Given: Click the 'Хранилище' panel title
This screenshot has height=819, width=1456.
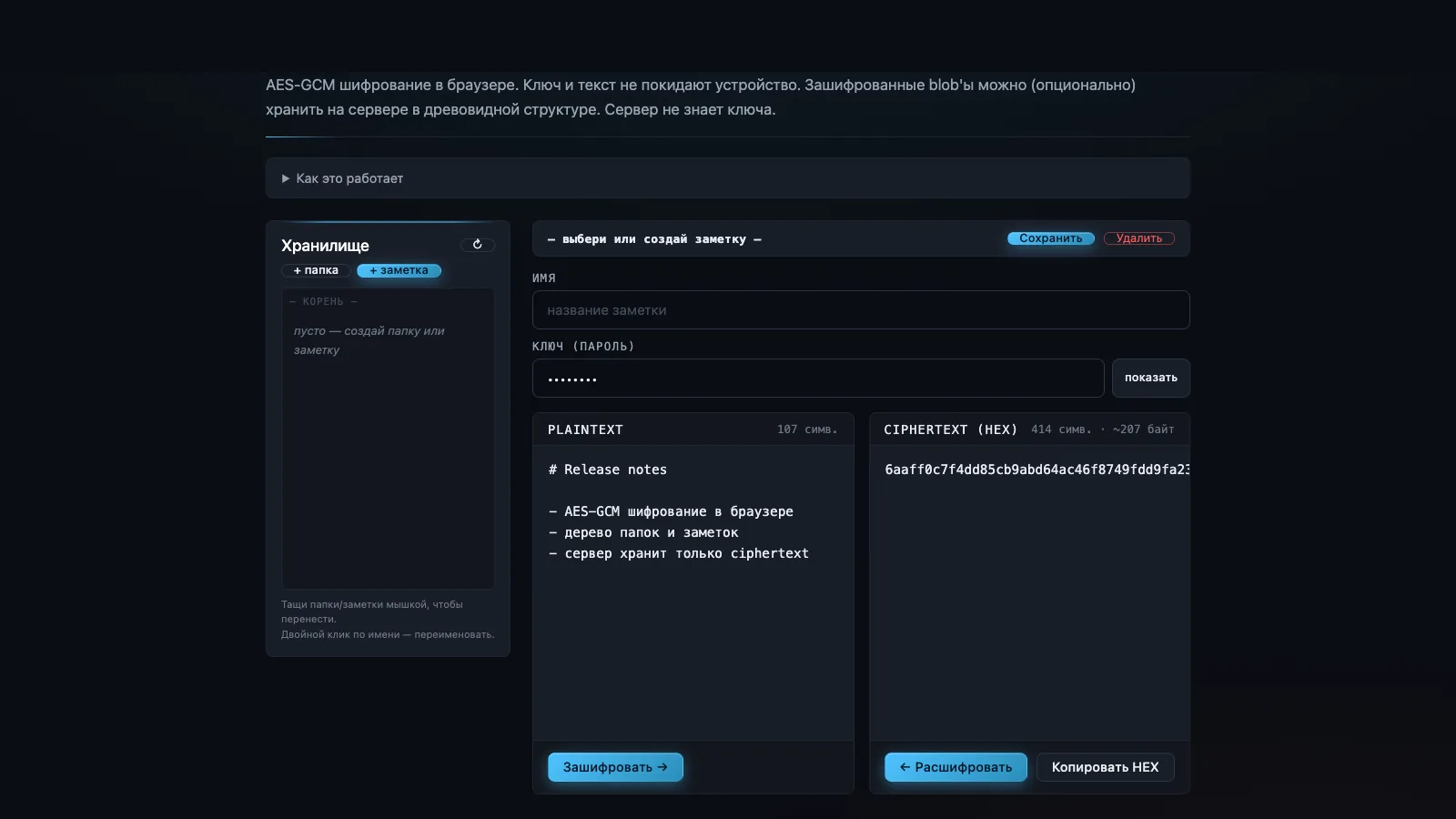Looking at the screenshot, I should (325, 246).
